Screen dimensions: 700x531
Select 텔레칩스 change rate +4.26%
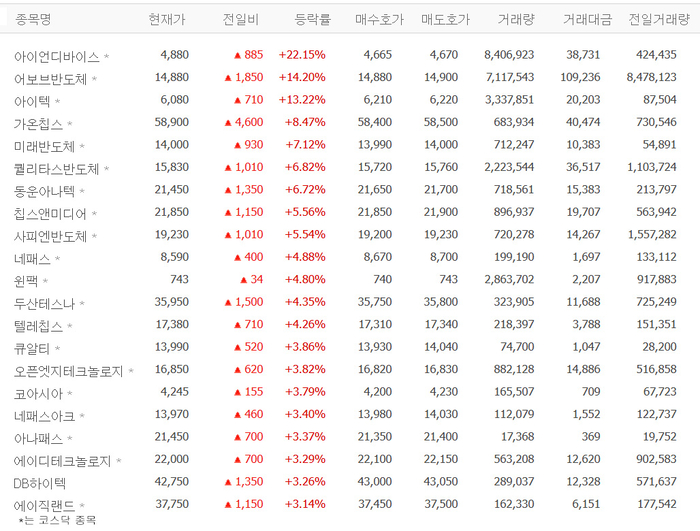[305, 324]
